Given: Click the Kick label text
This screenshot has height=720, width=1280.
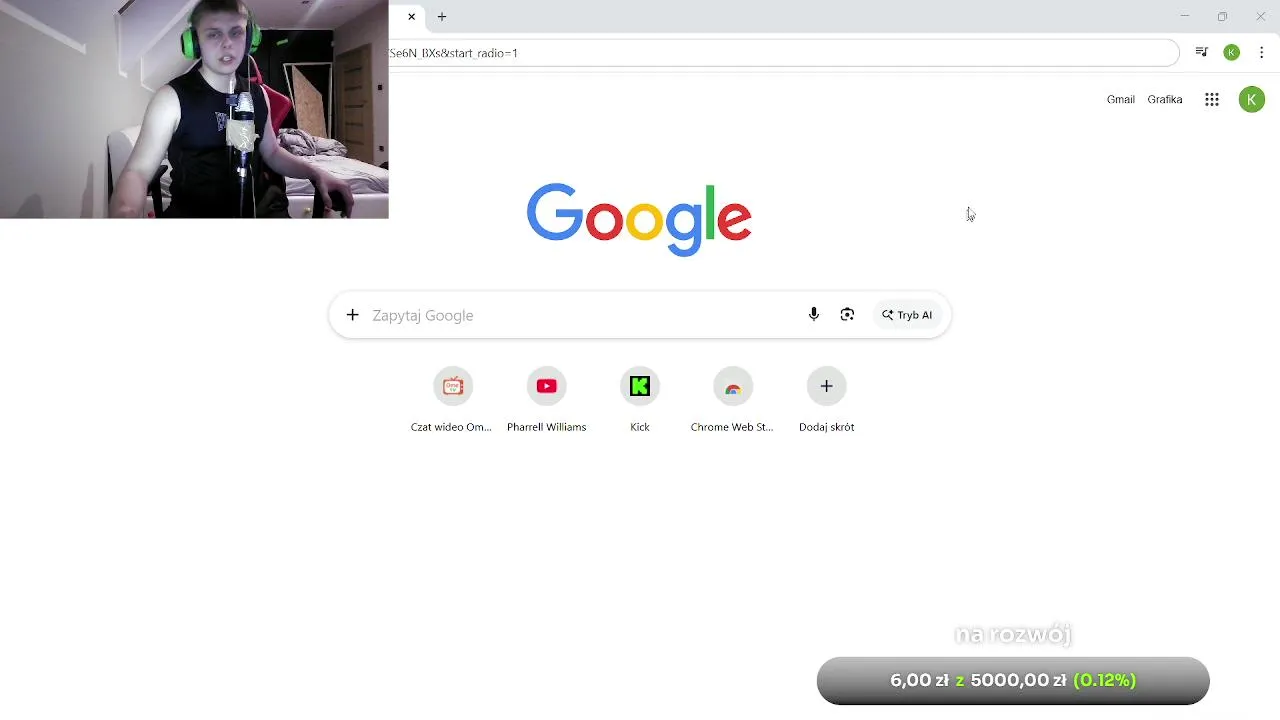Looking at the screenshot, I should (640, 427).
